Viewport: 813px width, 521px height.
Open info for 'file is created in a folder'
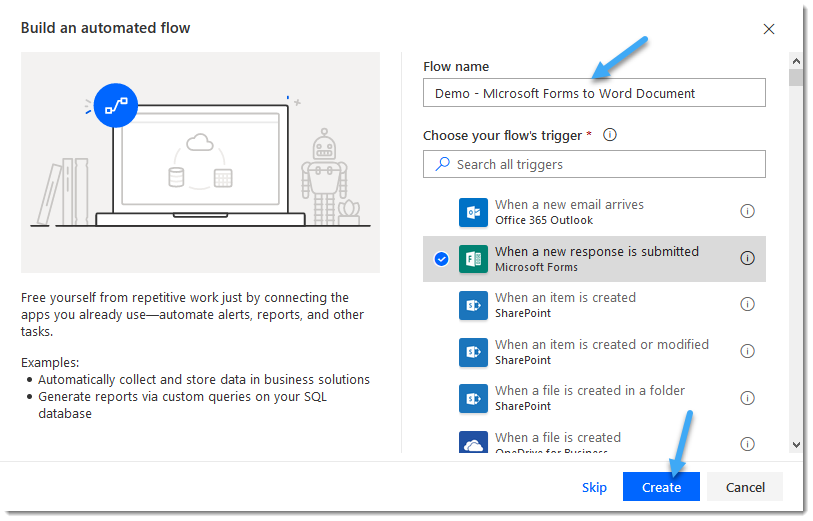tap(747, 398)
